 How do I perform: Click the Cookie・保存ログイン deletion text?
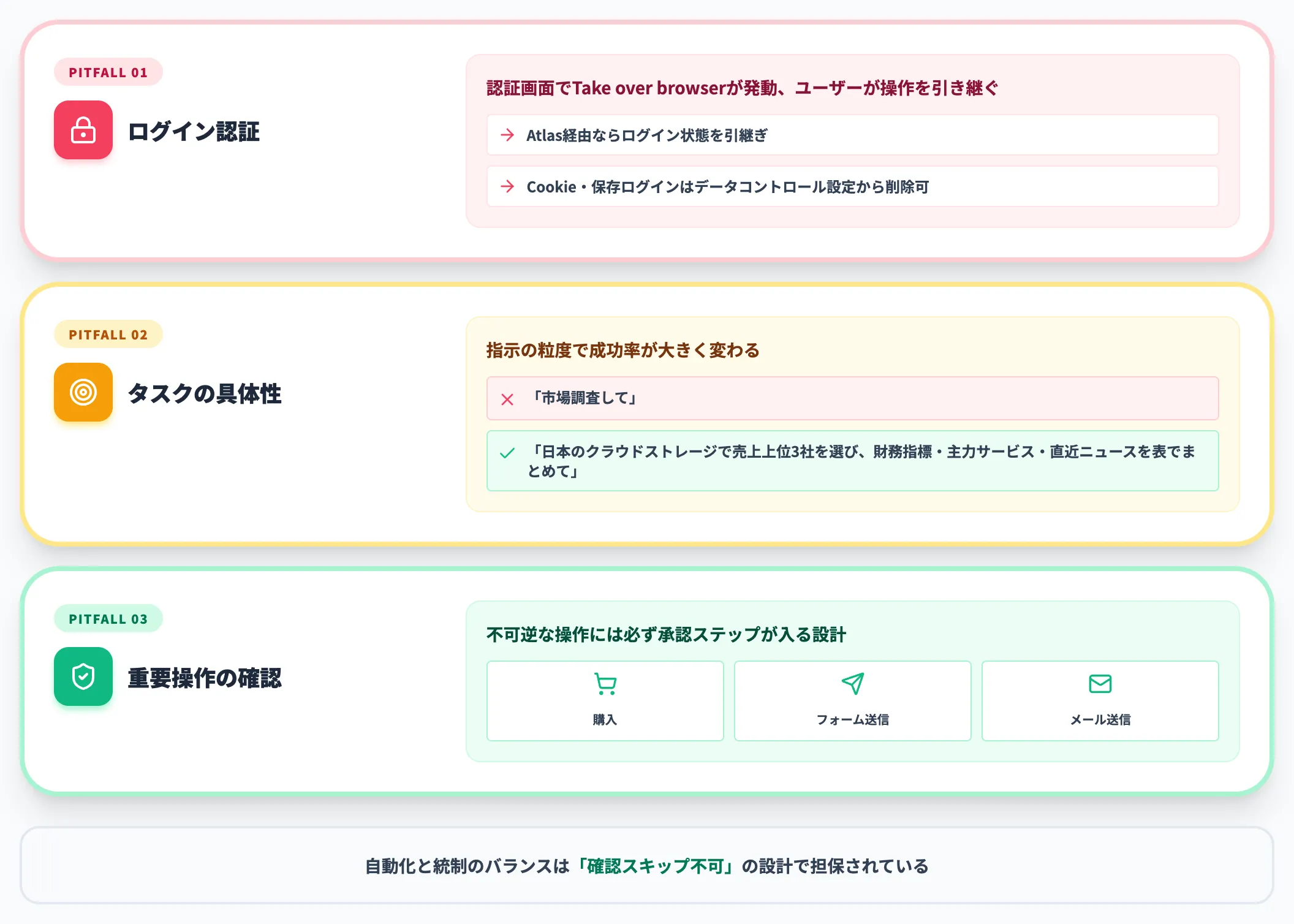pos(728,187)
